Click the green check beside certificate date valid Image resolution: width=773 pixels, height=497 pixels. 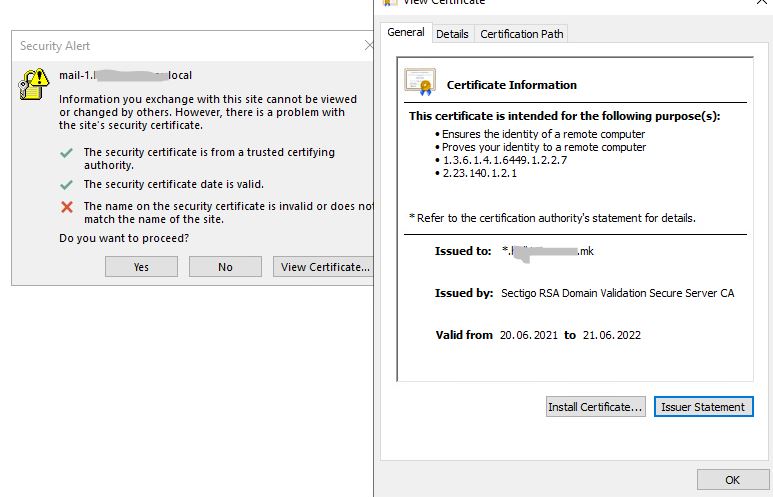[x=67, y=185]
